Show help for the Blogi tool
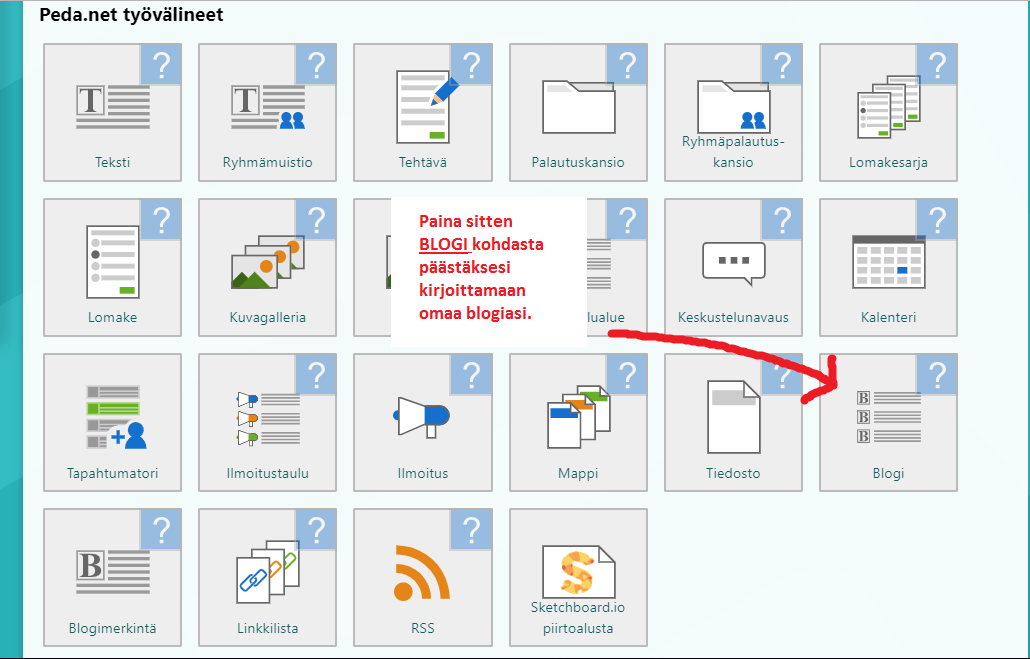The width and height of the screenshot is (1030, 659). pyautogui.click(x=937, y=375)
